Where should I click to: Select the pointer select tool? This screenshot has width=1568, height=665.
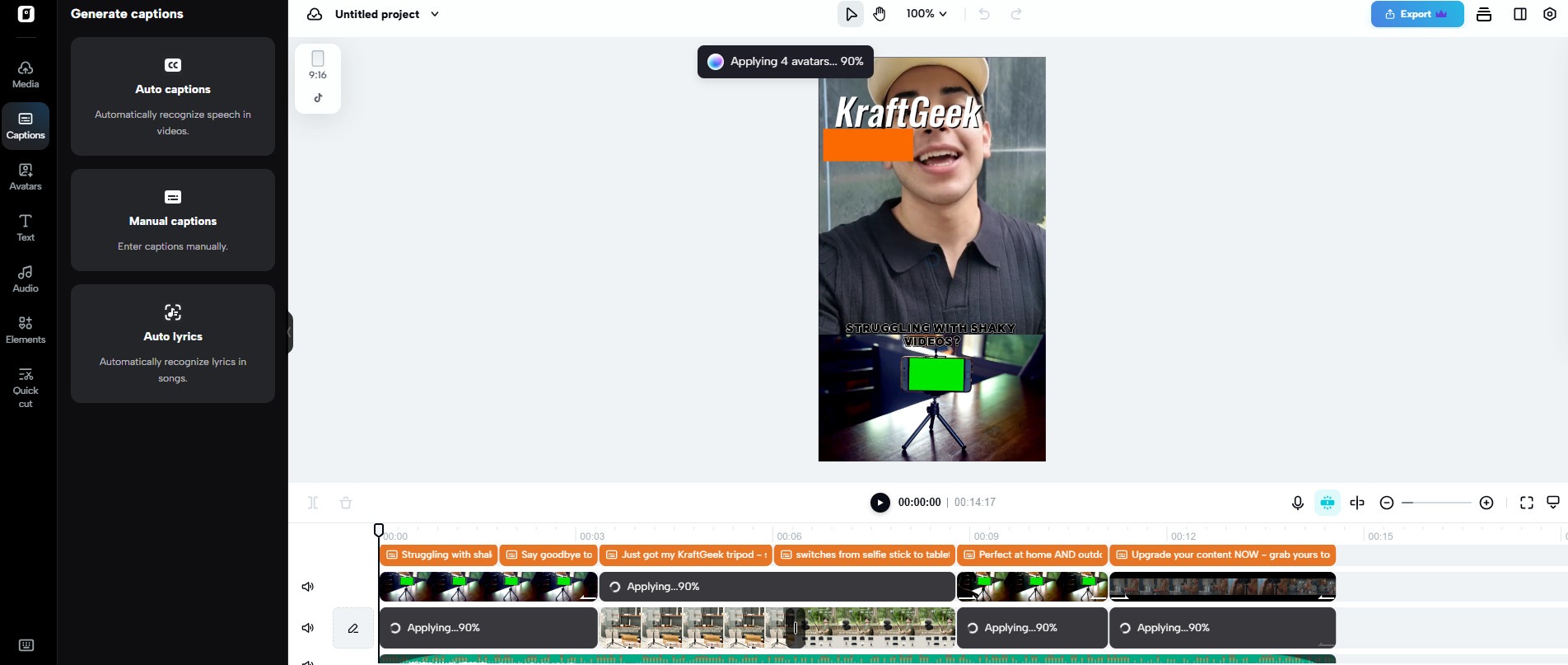[x=851, y=14]
